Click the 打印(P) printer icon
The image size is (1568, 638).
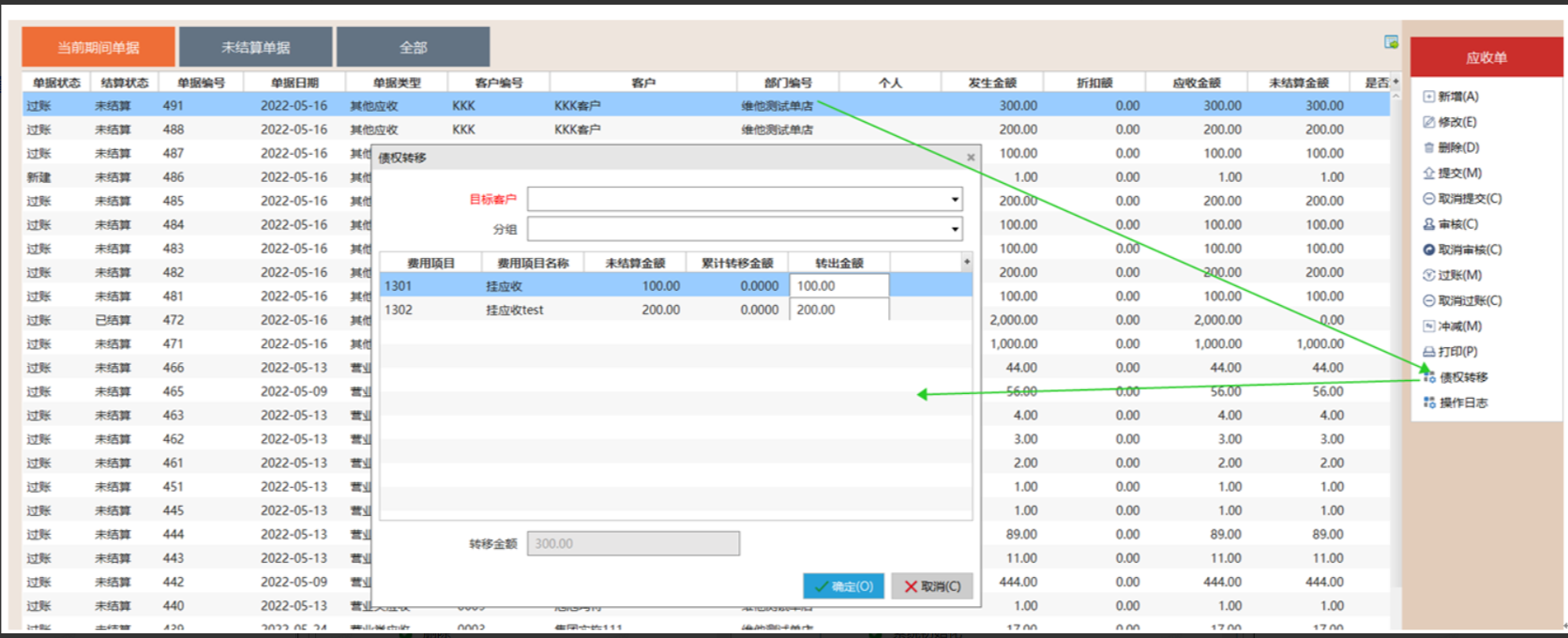coord(1429,352)
